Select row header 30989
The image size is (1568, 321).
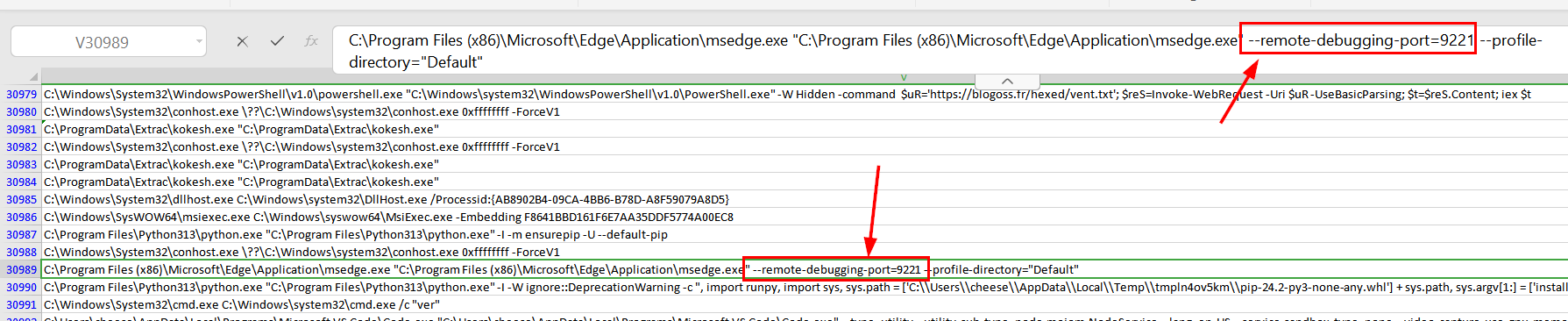tap(21, 269)
